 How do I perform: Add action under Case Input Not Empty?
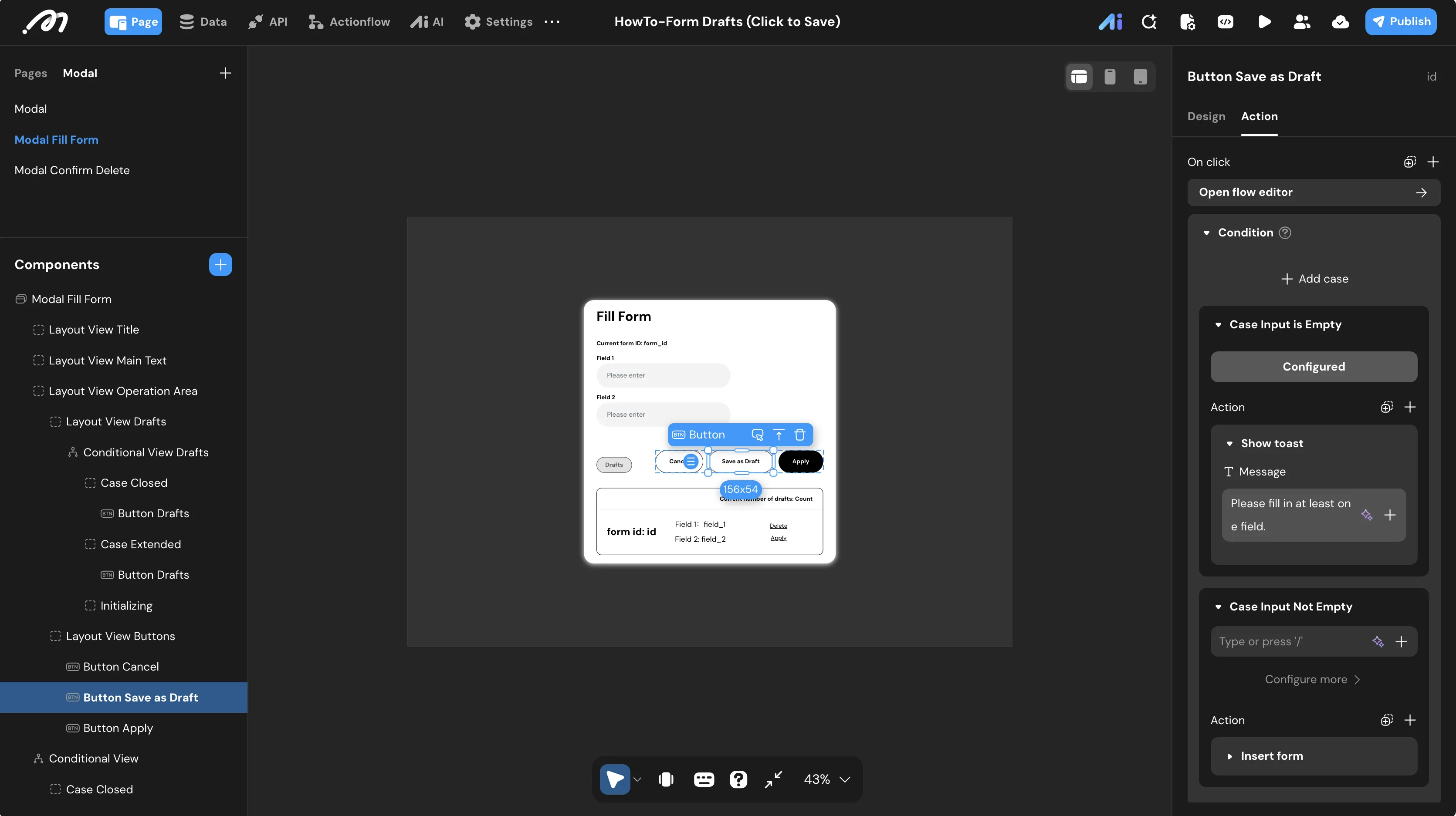pyautogui.click(x=1410, y=720)
